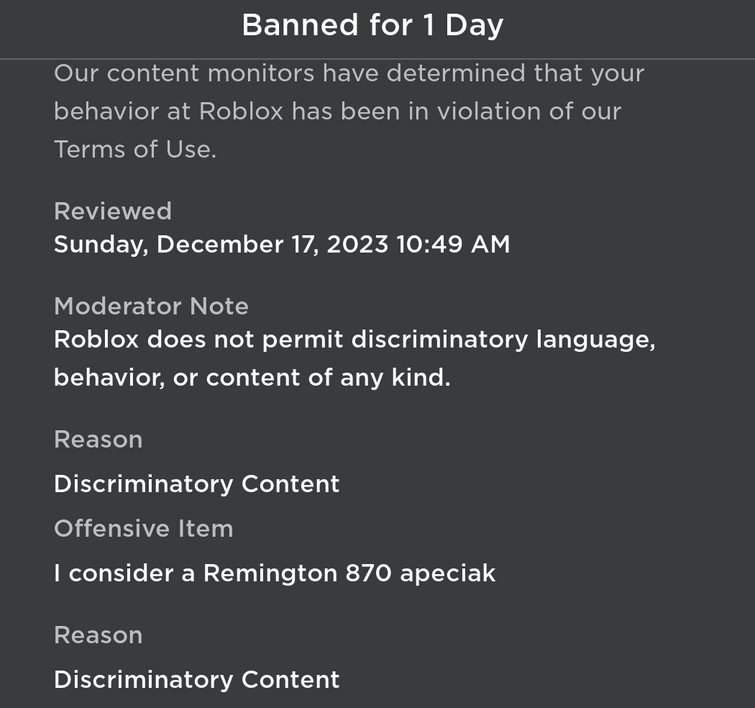
Task: Click the 'Offensive Item' label
Action: click(143, 528)
